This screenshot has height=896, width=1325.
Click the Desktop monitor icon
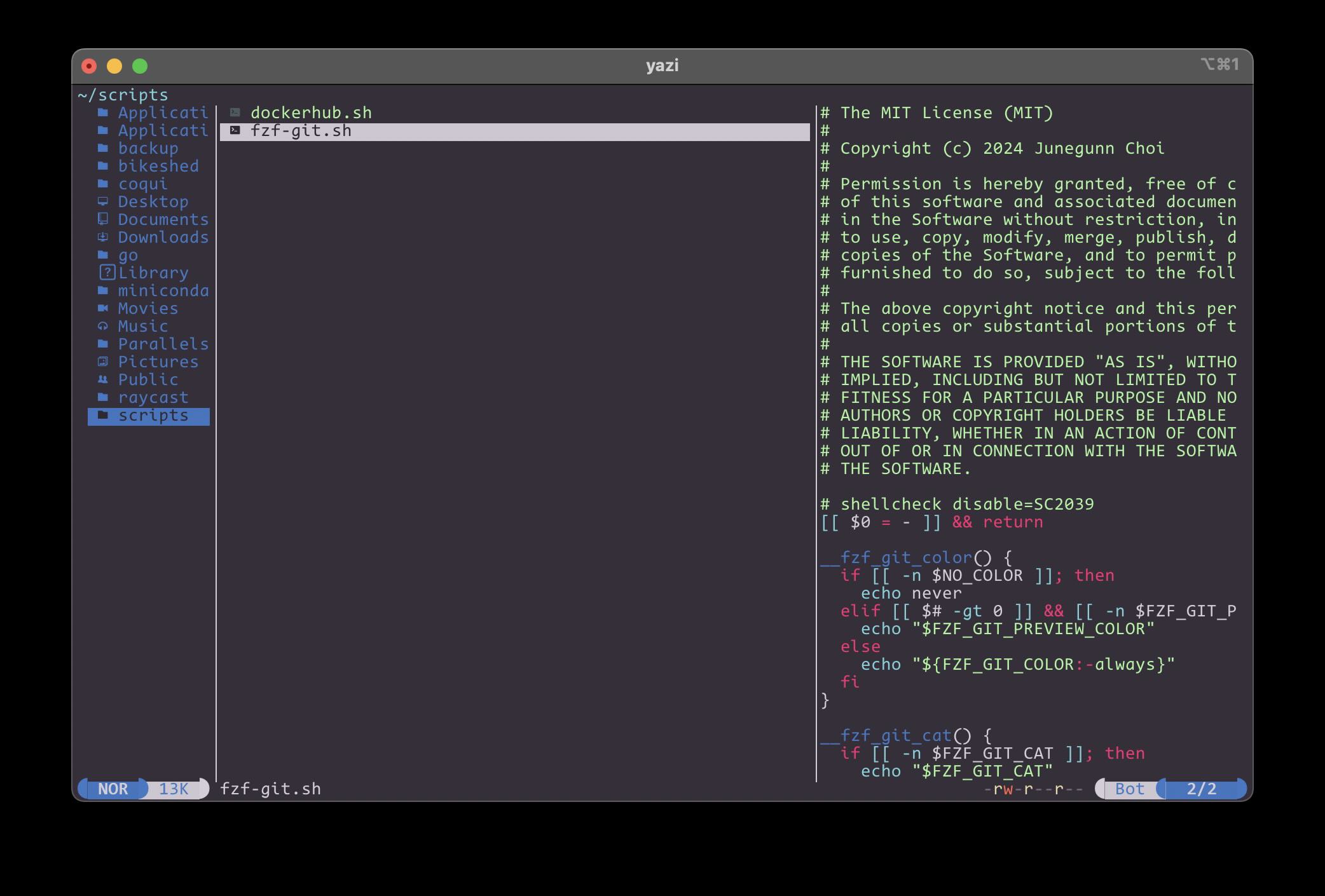pos(103,201)
